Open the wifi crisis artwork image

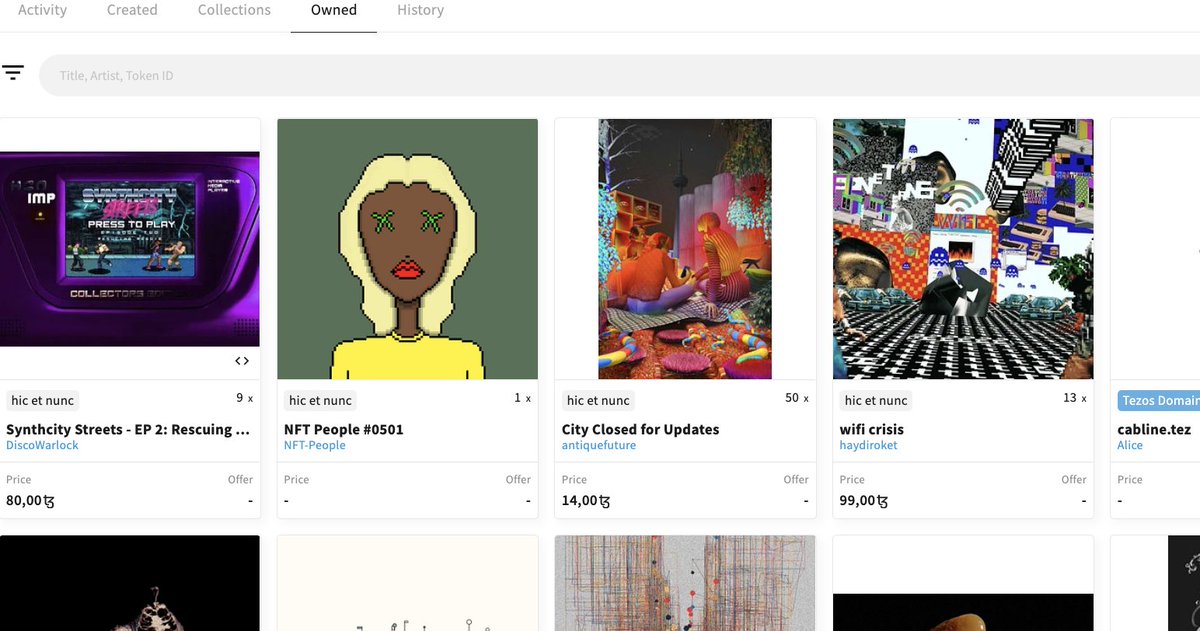click(x=963, y=249)
